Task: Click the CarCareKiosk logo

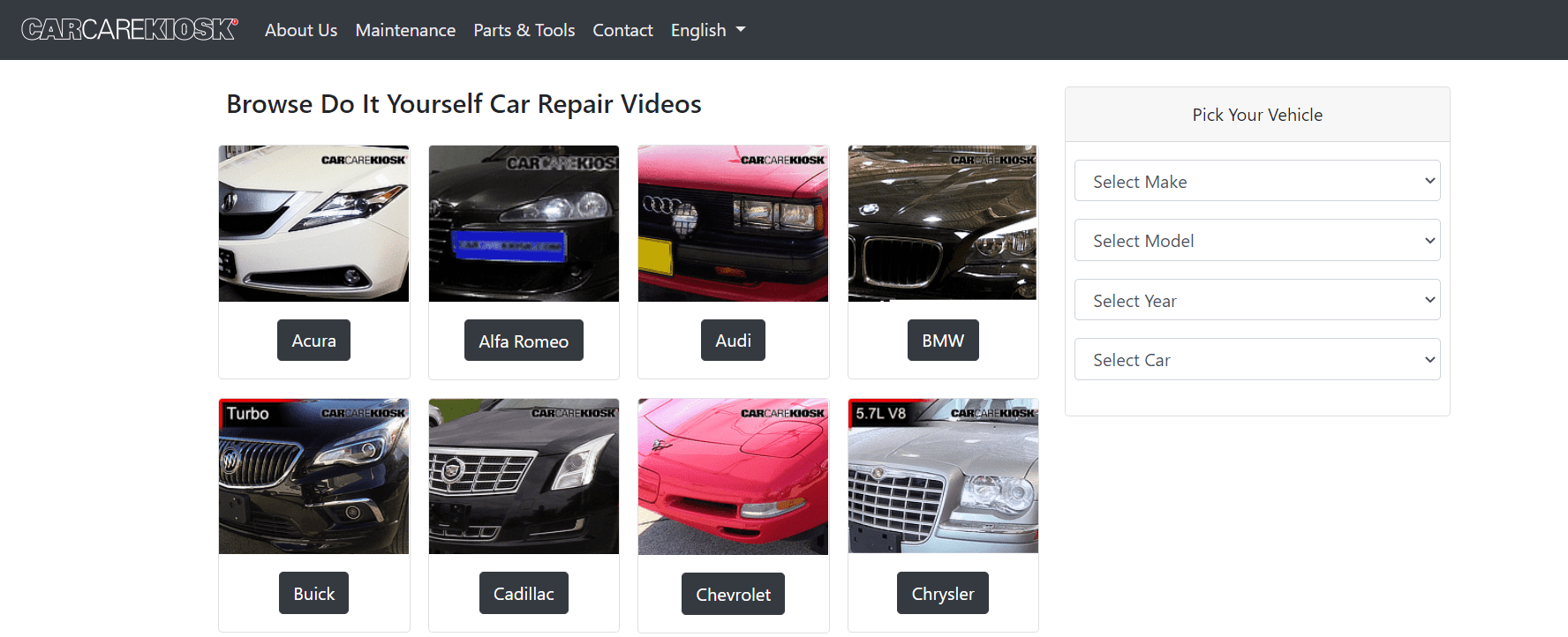Action: (x=130, y=29)
